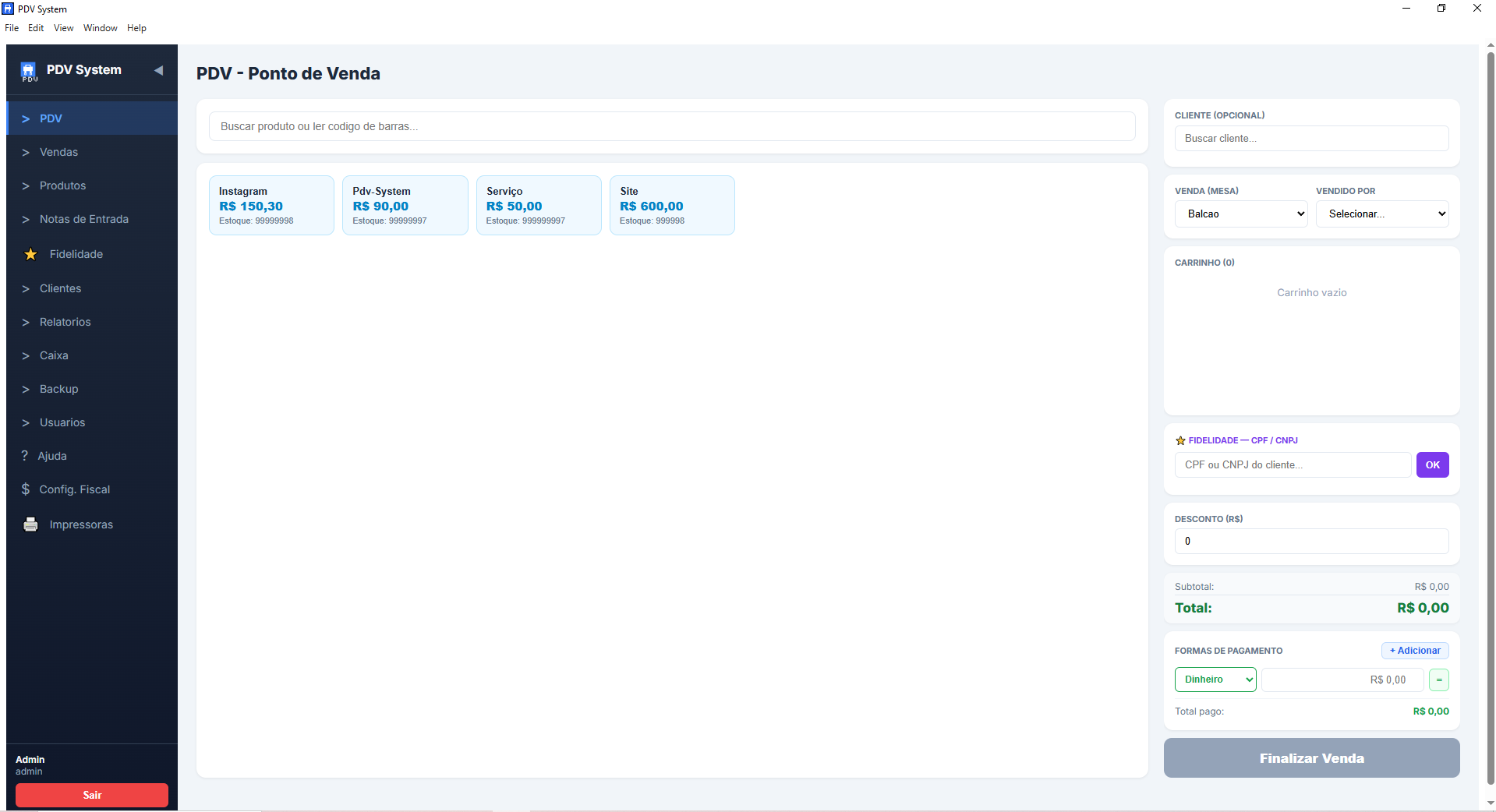Go to Vendas in the sidebar
Image resolution: width=1496 pixels, height=812 pixels.
(x=58, y=152)
